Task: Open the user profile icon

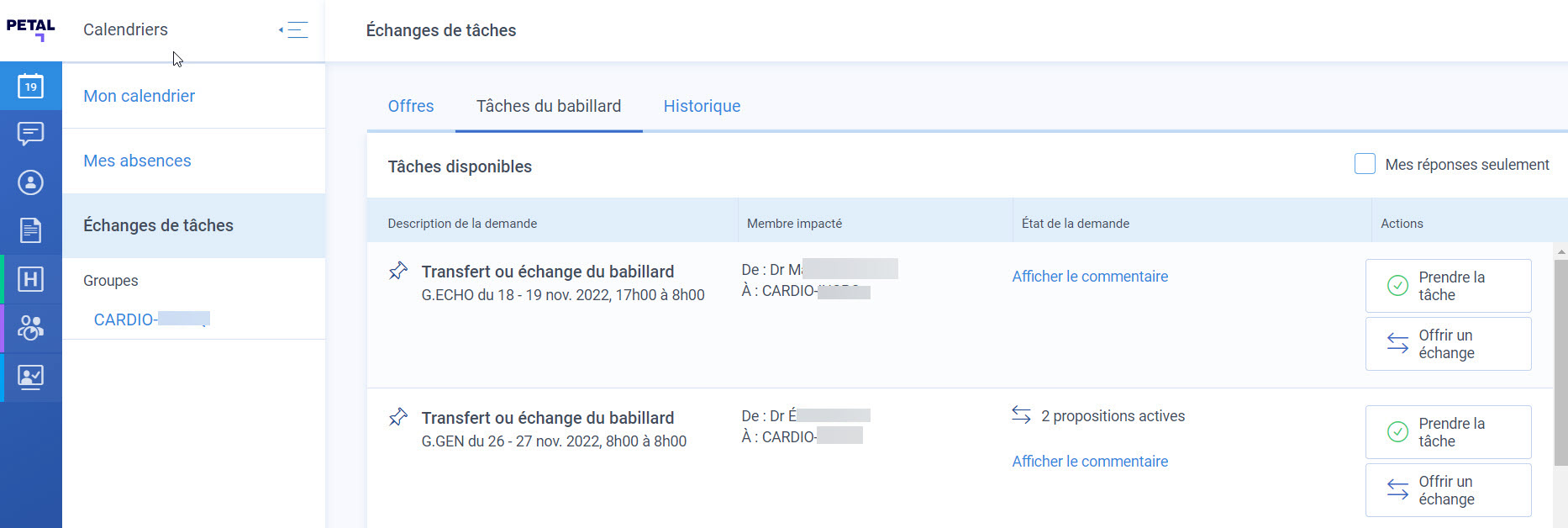Action: [31, 182]
